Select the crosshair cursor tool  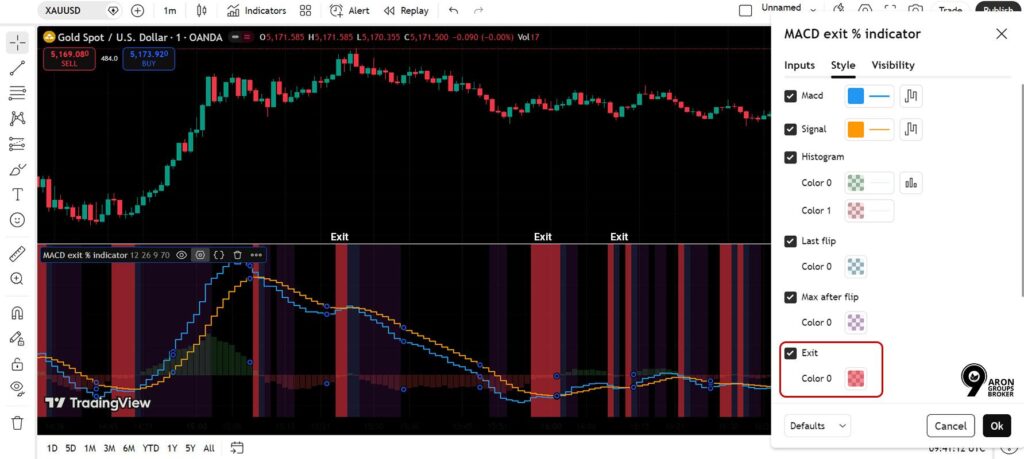pyautogui.click(x=18, y=43)
